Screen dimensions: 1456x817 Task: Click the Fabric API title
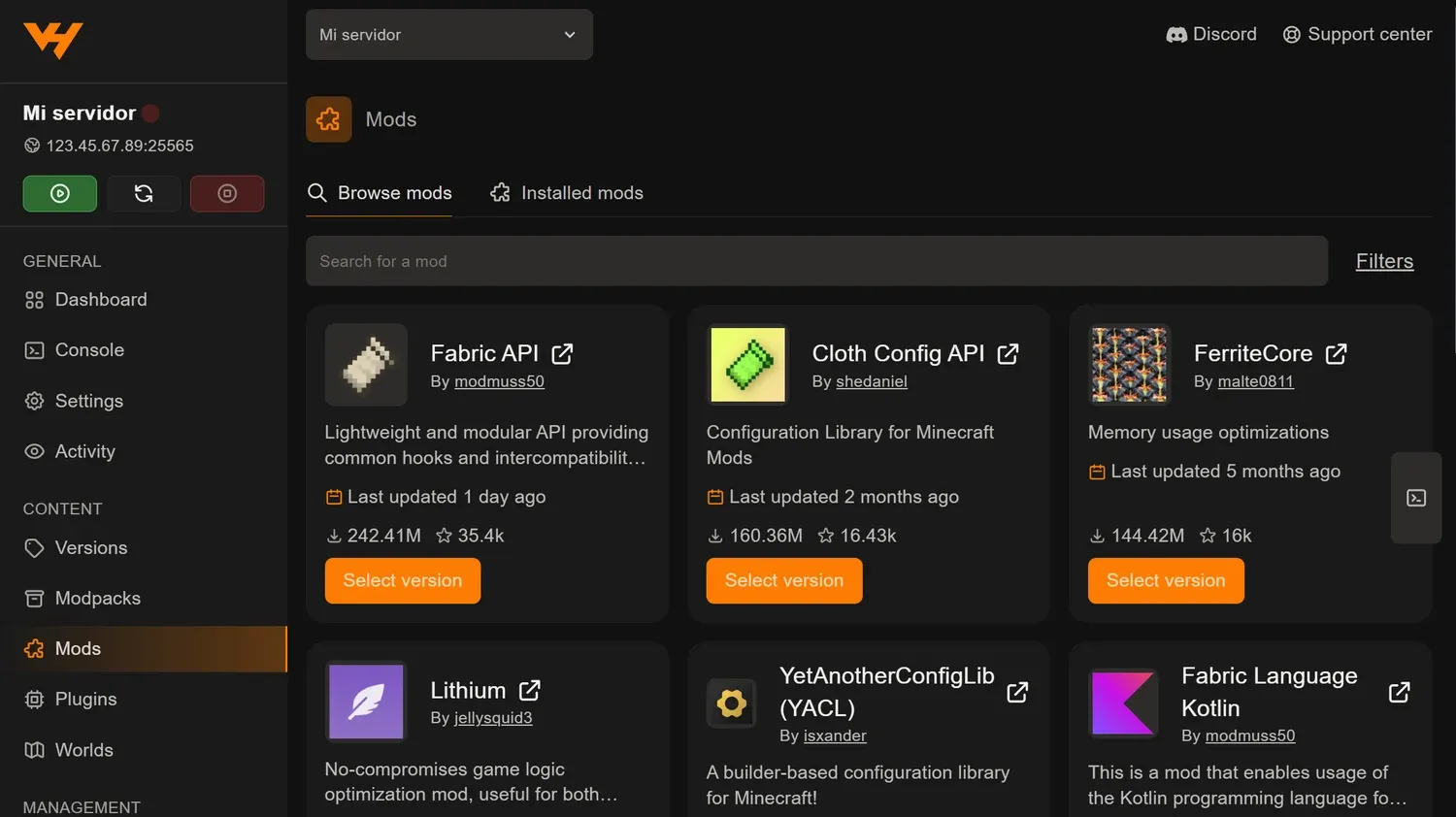484,353
